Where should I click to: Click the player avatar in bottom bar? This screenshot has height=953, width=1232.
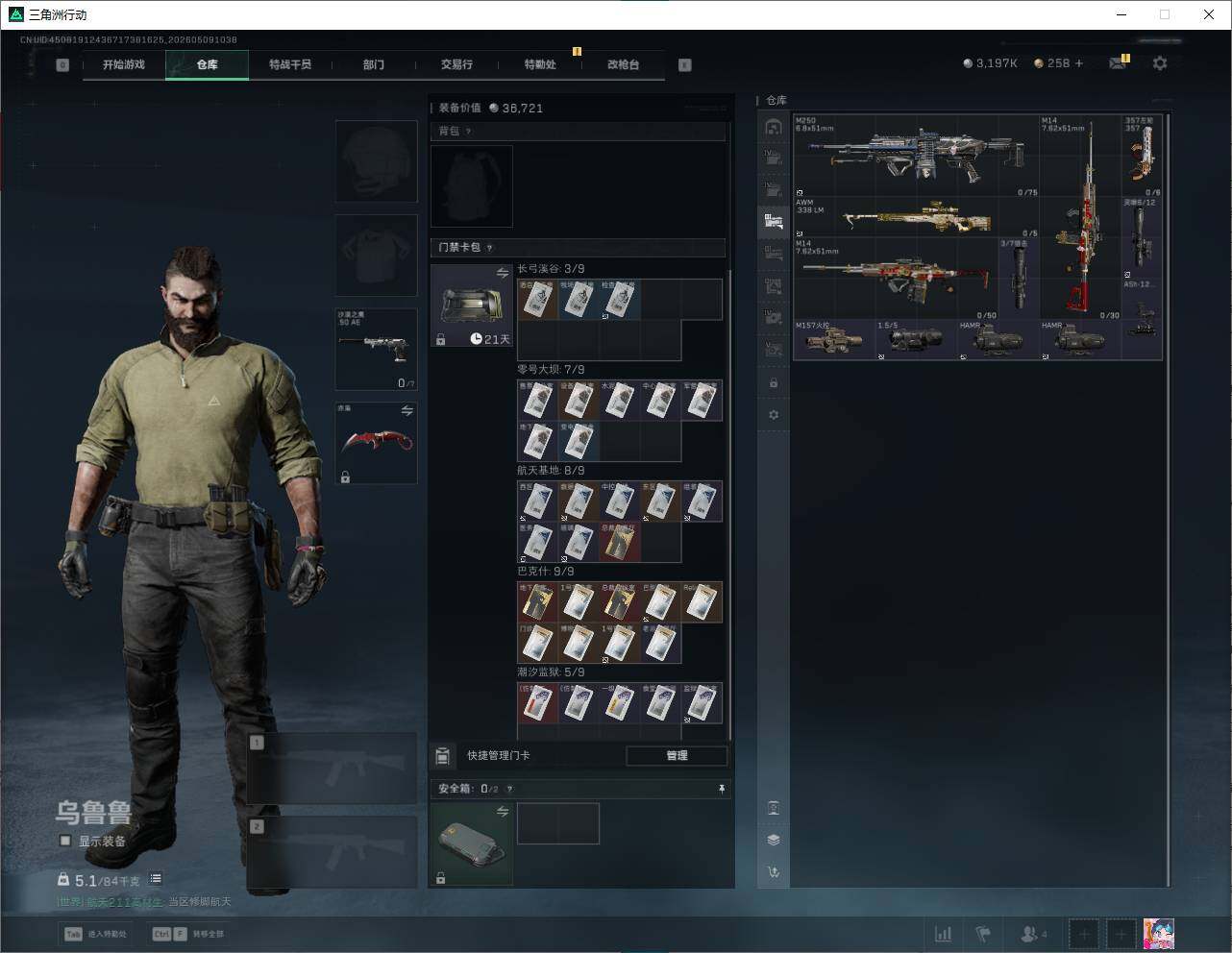pyautogui.click(x=1159, y=934)
